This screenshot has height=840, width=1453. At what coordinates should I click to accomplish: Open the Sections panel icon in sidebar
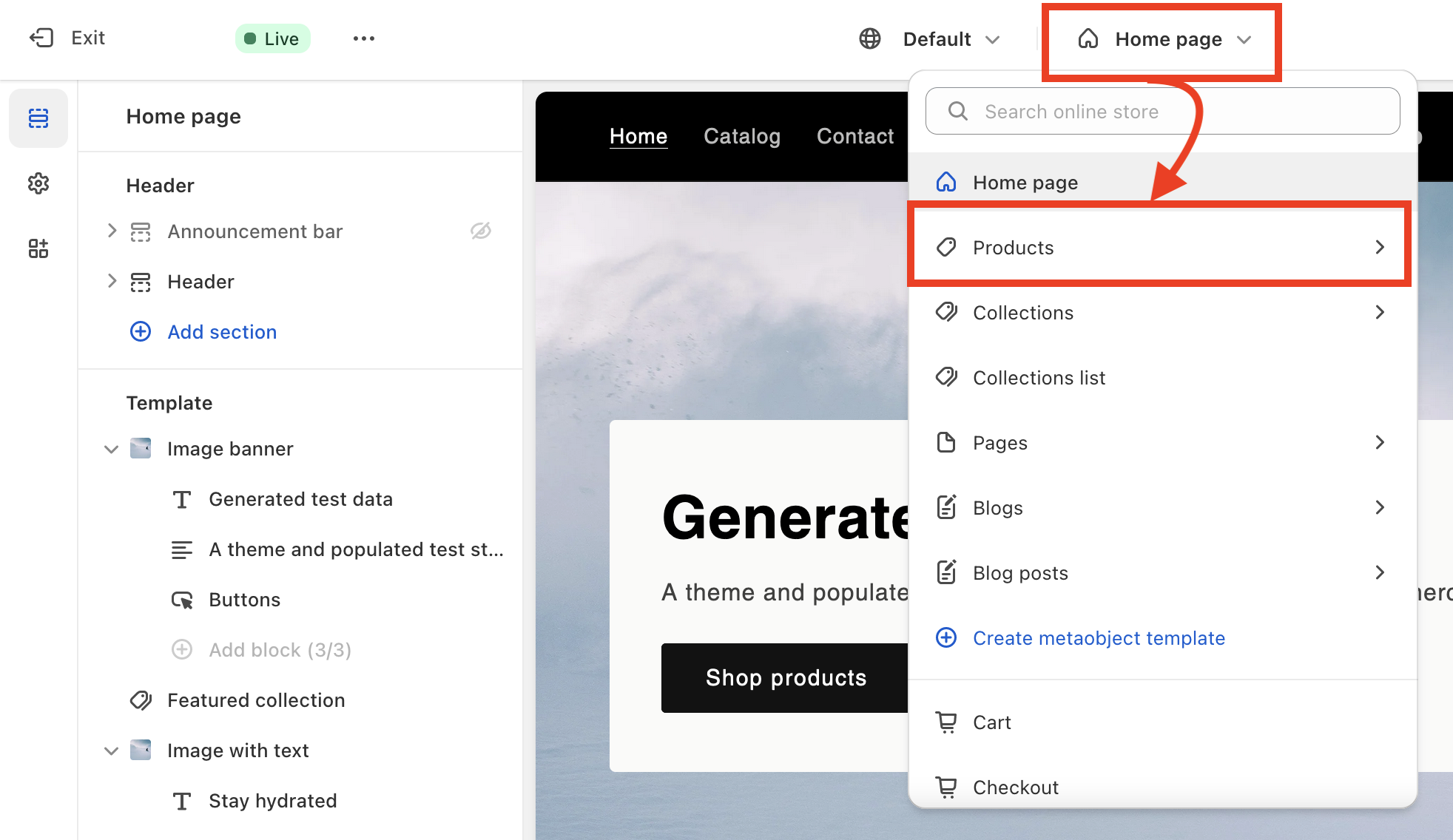pos(38,118)
